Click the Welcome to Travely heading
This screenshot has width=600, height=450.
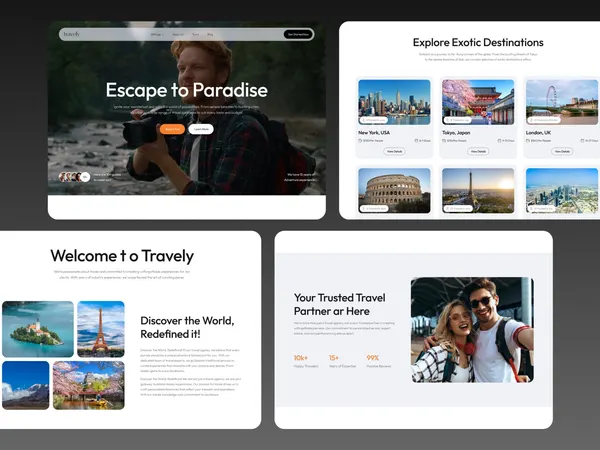122,256
